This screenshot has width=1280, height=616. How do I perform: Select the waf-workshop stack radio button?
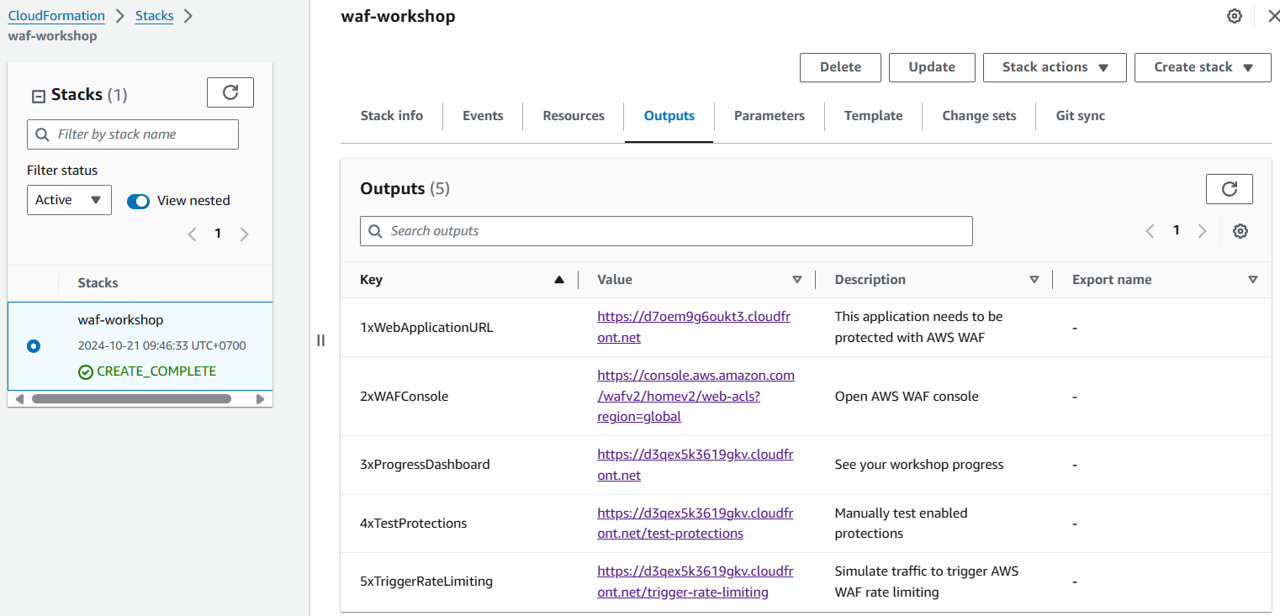(34, 346)
